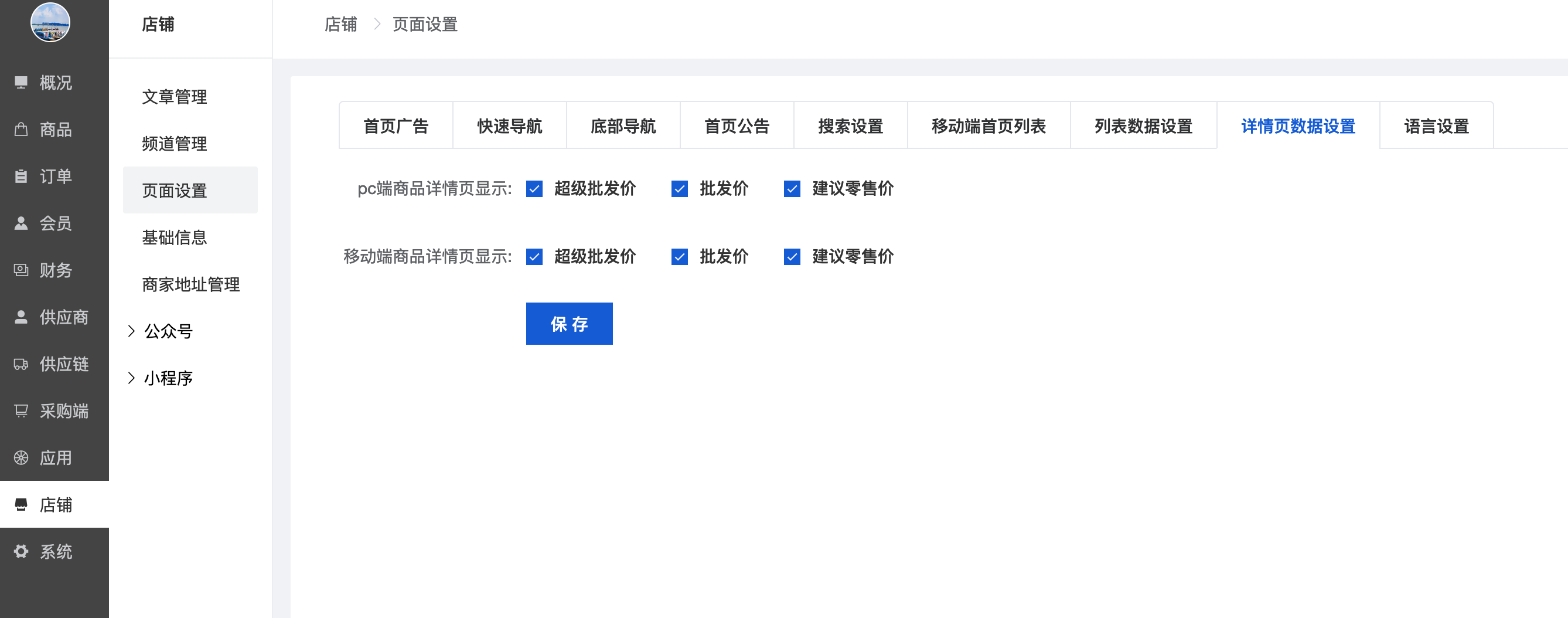1568x618 pixels.
Task: Click the 会员 member person icon
Action: [21, 223]
